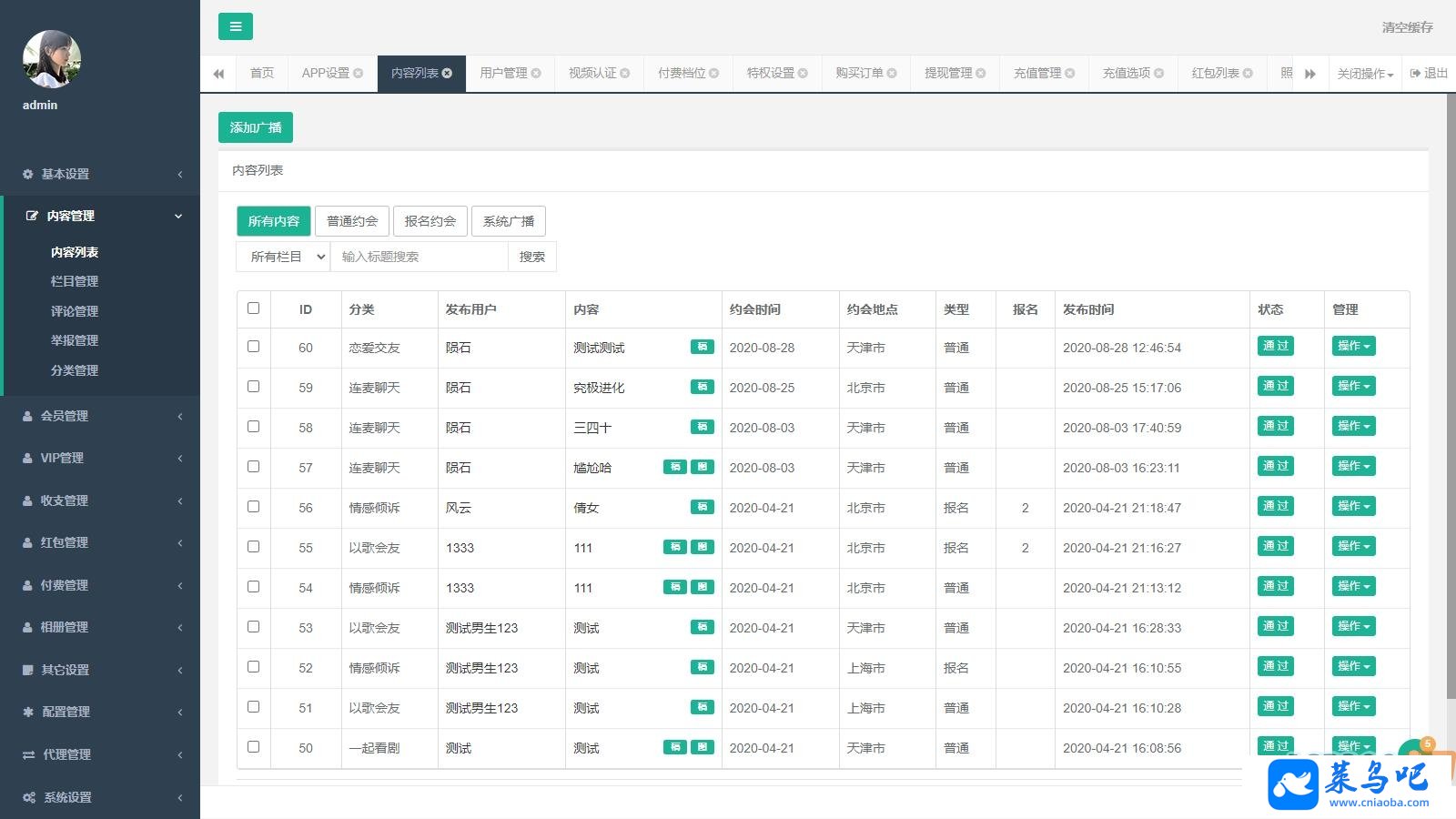This screenshot has height=819, width=1456.
Task: Check the box for row ID 56
Action: coord(253,506)
